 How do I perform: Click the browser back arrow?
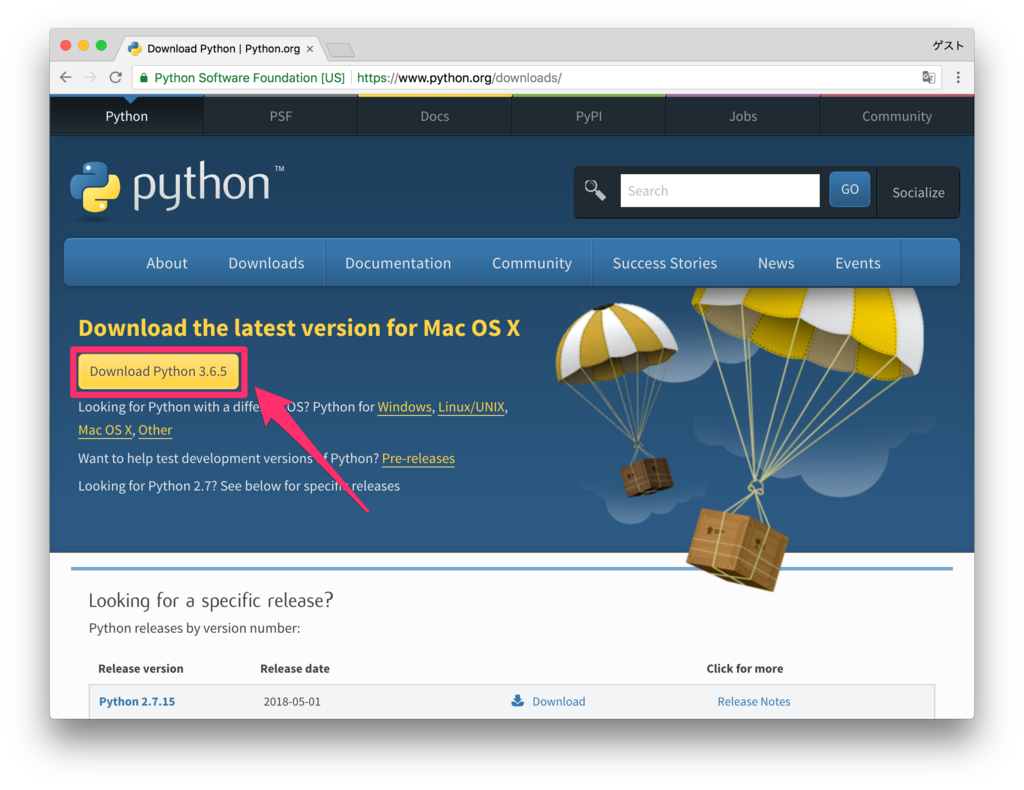[x=66, y=78]
